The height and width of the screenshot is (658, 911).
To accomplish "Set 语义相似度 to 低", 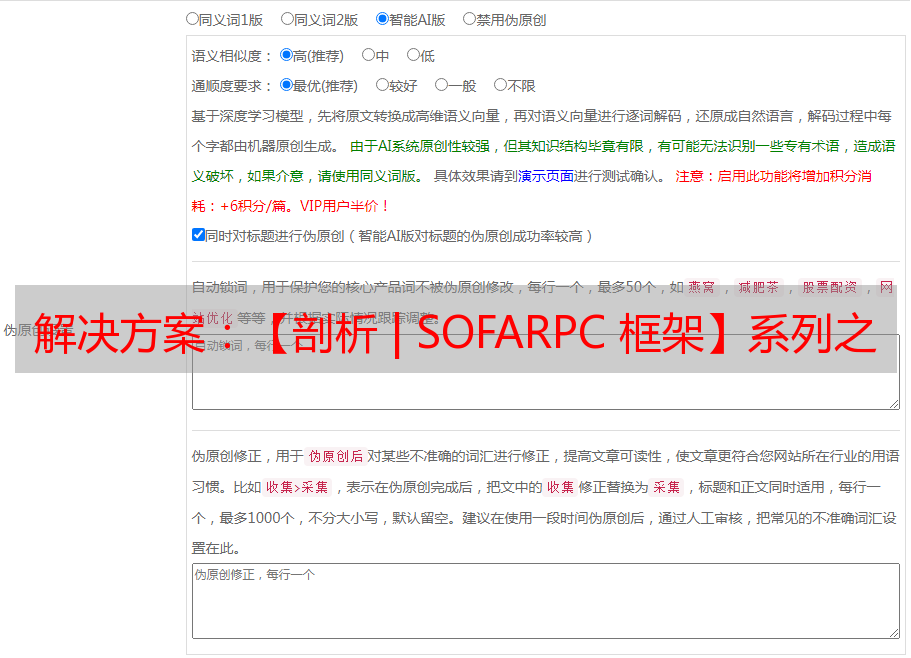I will point(413,56).
